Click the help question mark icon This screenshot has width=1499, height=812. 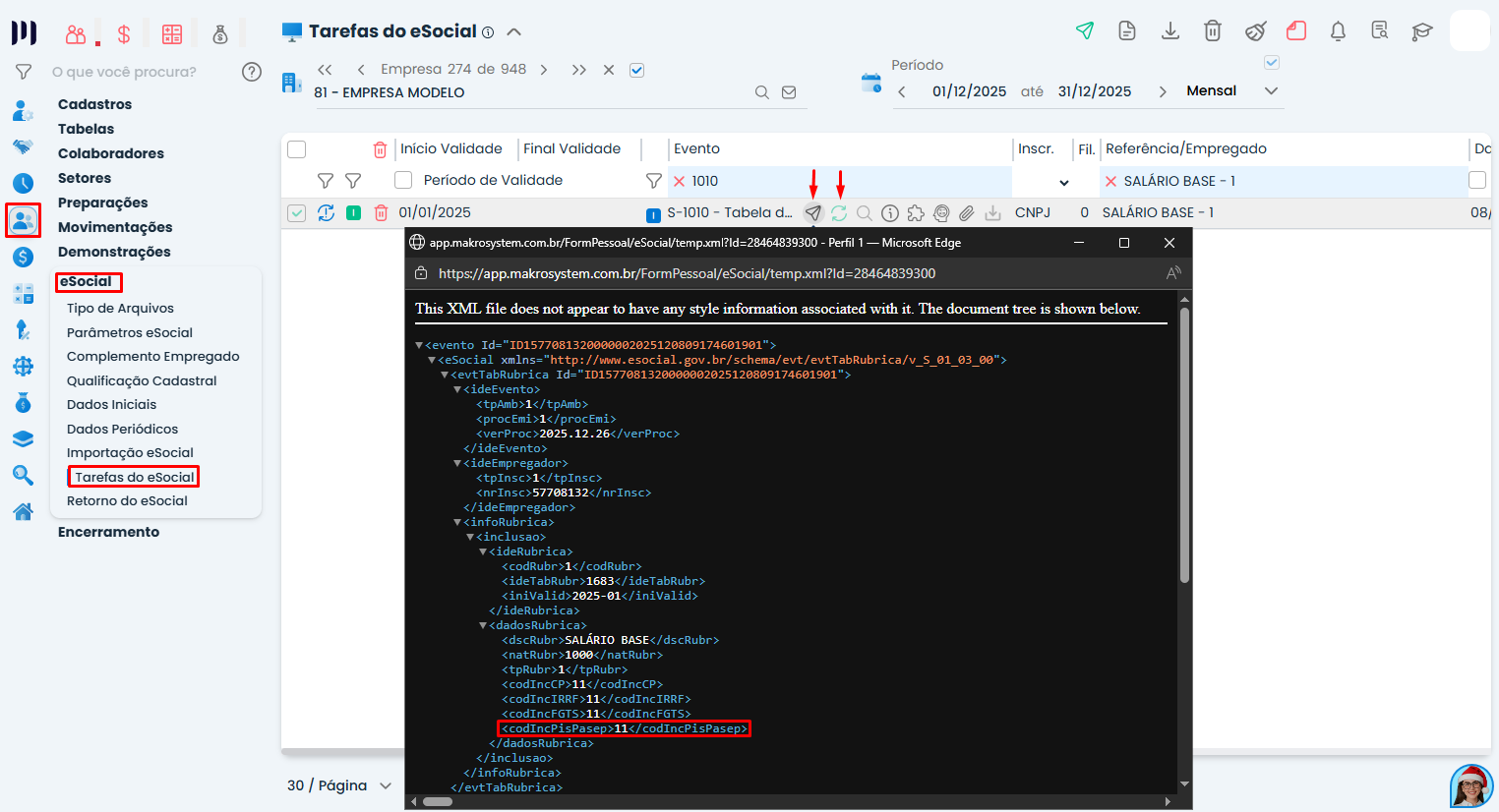click(x=252, y=71)
